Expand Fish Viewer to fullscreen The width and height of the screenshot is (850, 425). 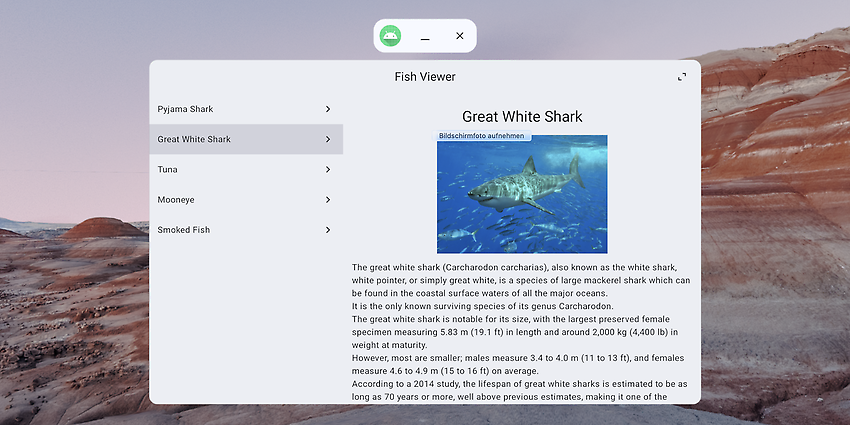[x=682, y=77]
